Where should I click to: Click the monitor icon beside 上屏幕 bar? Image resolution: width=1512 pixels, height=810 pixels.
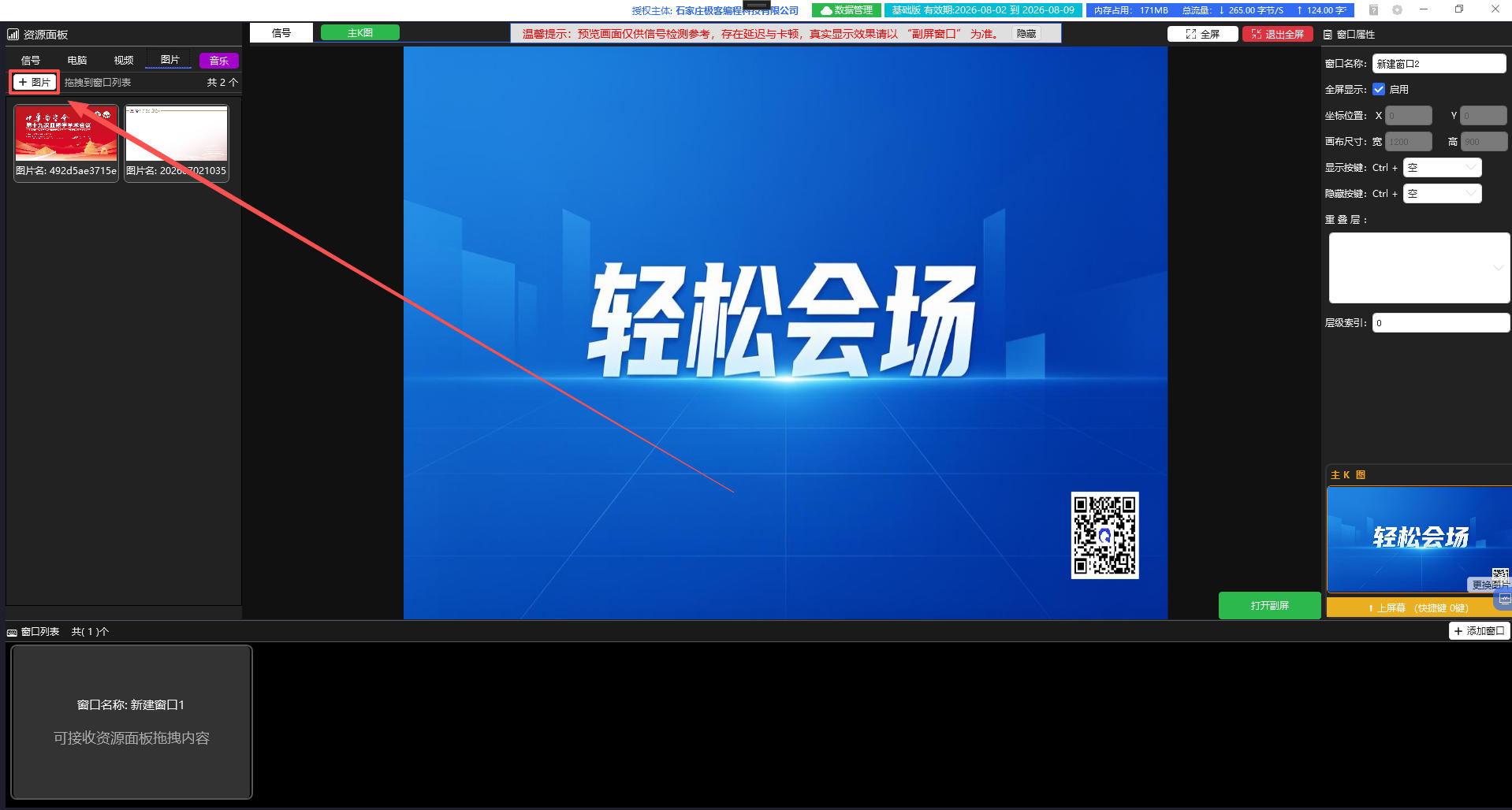tap(1504, 600)
